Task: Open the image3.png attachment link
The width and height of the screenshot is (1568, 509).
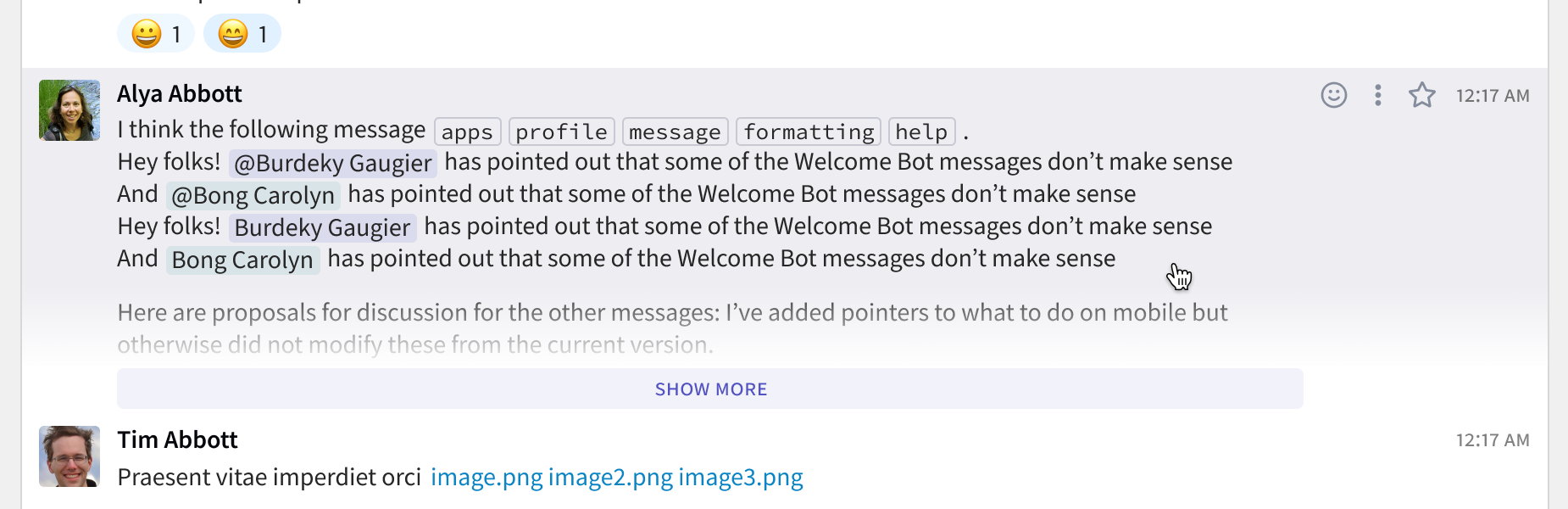Action: (x=740, y=478)
